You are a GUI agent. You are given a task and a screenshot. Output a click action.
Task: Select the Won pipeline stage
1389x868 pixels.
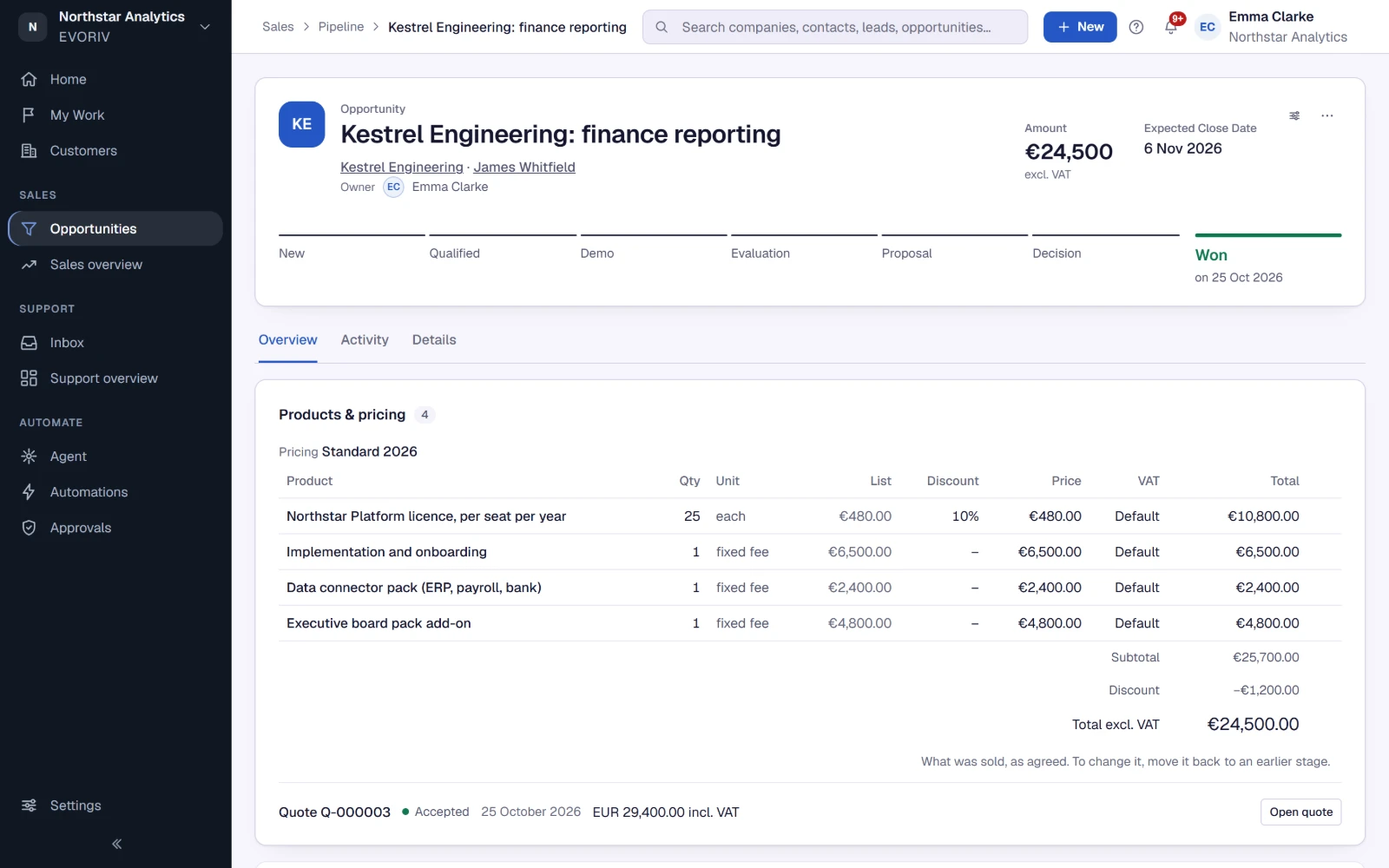(x=1268, y=259)
